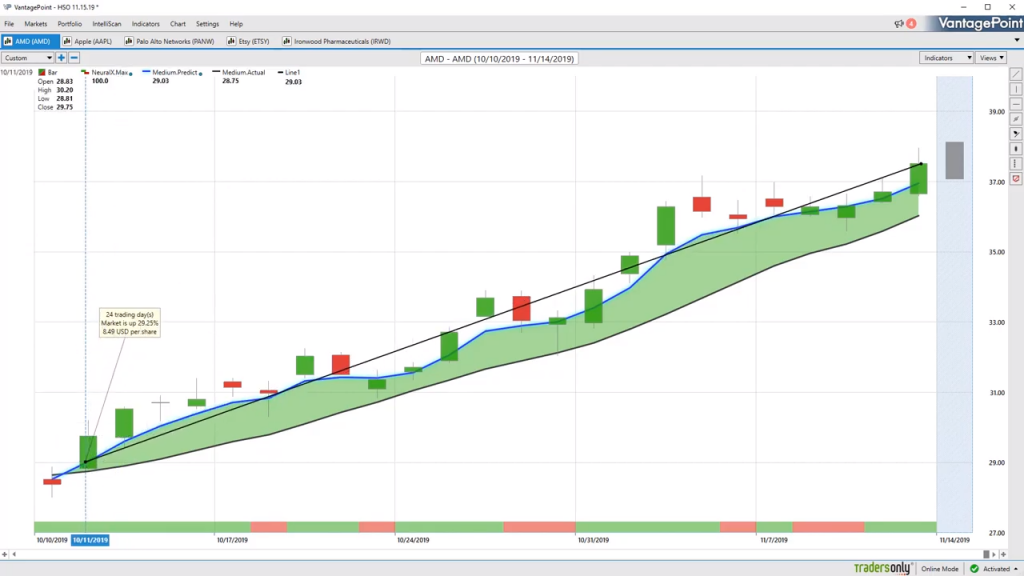
Task: Click the gray forecast bar in shaded area
Action: (x=954, y=160)
